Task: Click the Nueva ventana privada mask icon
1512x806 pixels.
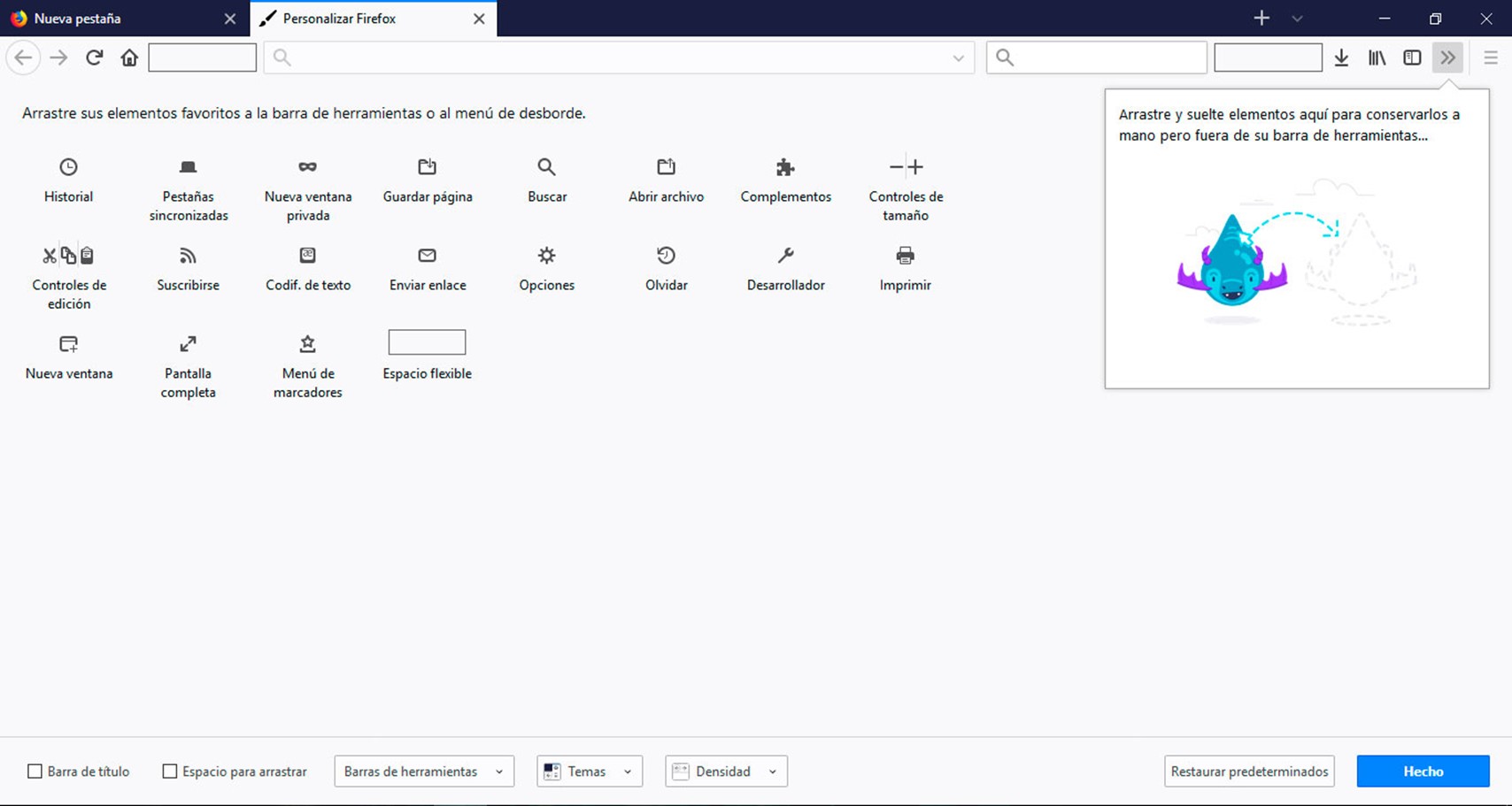Action: 307,167
